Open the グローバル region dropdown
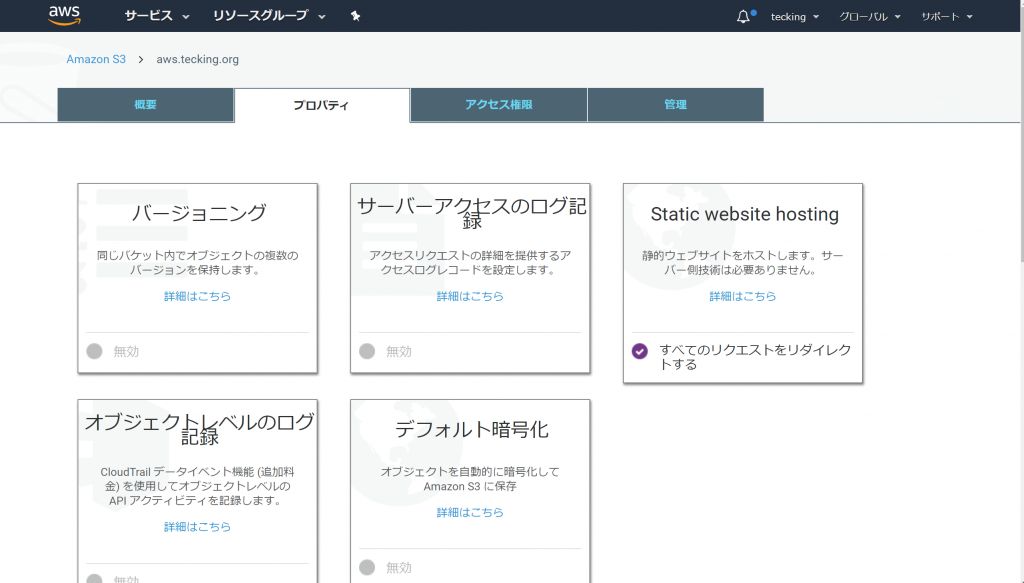The width and height of the screenshot is (1024, 583). tap(870, 16)
